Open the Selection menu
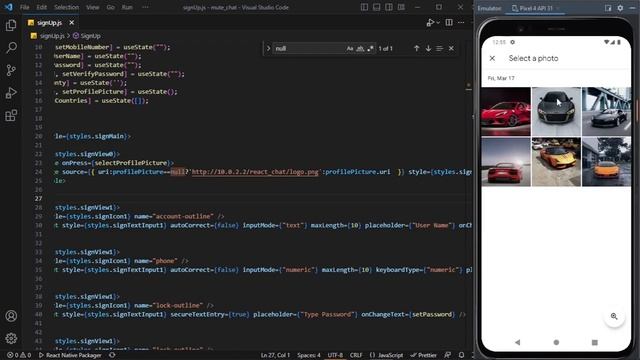The width and height of the screenshot is (640, 360). click(x=66, y=7)
